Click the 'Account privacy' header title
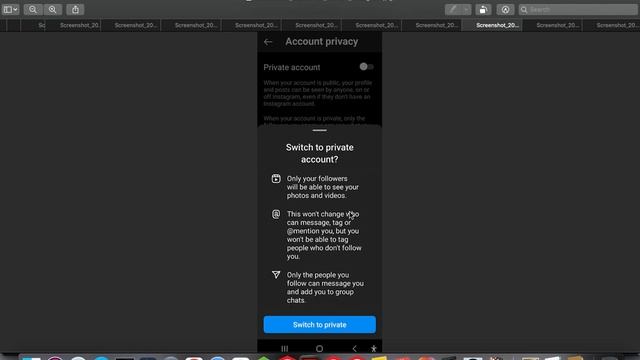The width and height of the screenshot is (640, 360). (322, 42)
